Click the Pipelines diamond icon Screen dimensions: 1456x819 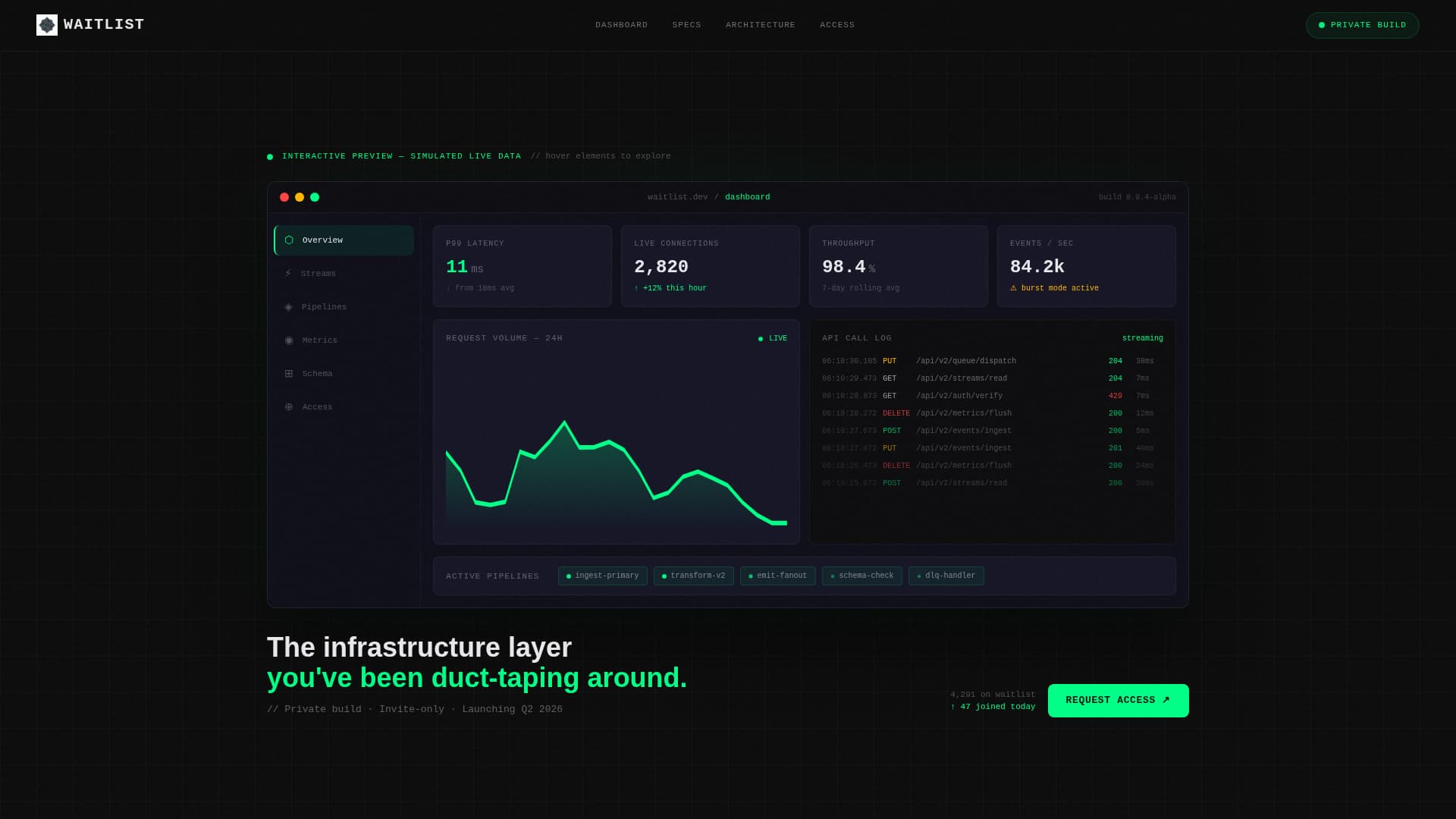[288, 307]
